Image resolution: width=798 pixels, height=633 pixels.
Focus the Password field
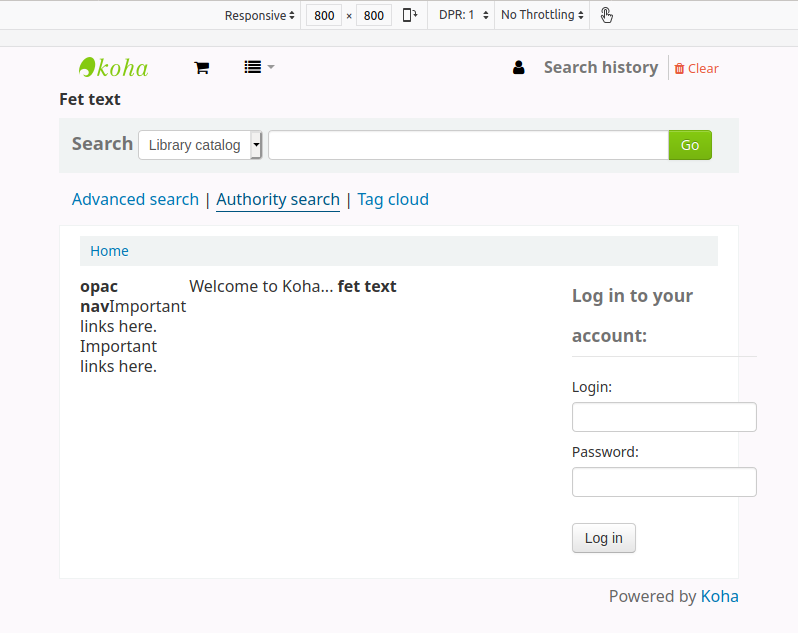point(663,482)
